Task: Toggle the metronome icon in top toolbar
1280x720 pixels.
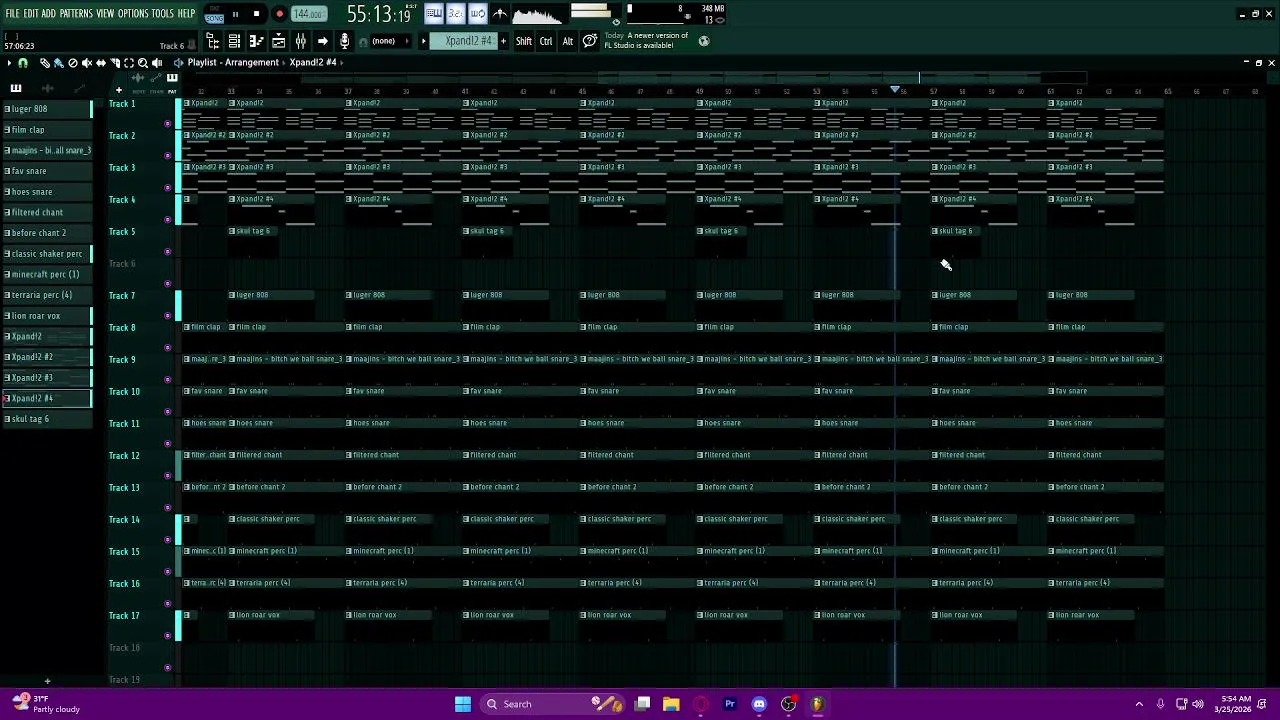Action: (500, 14)
